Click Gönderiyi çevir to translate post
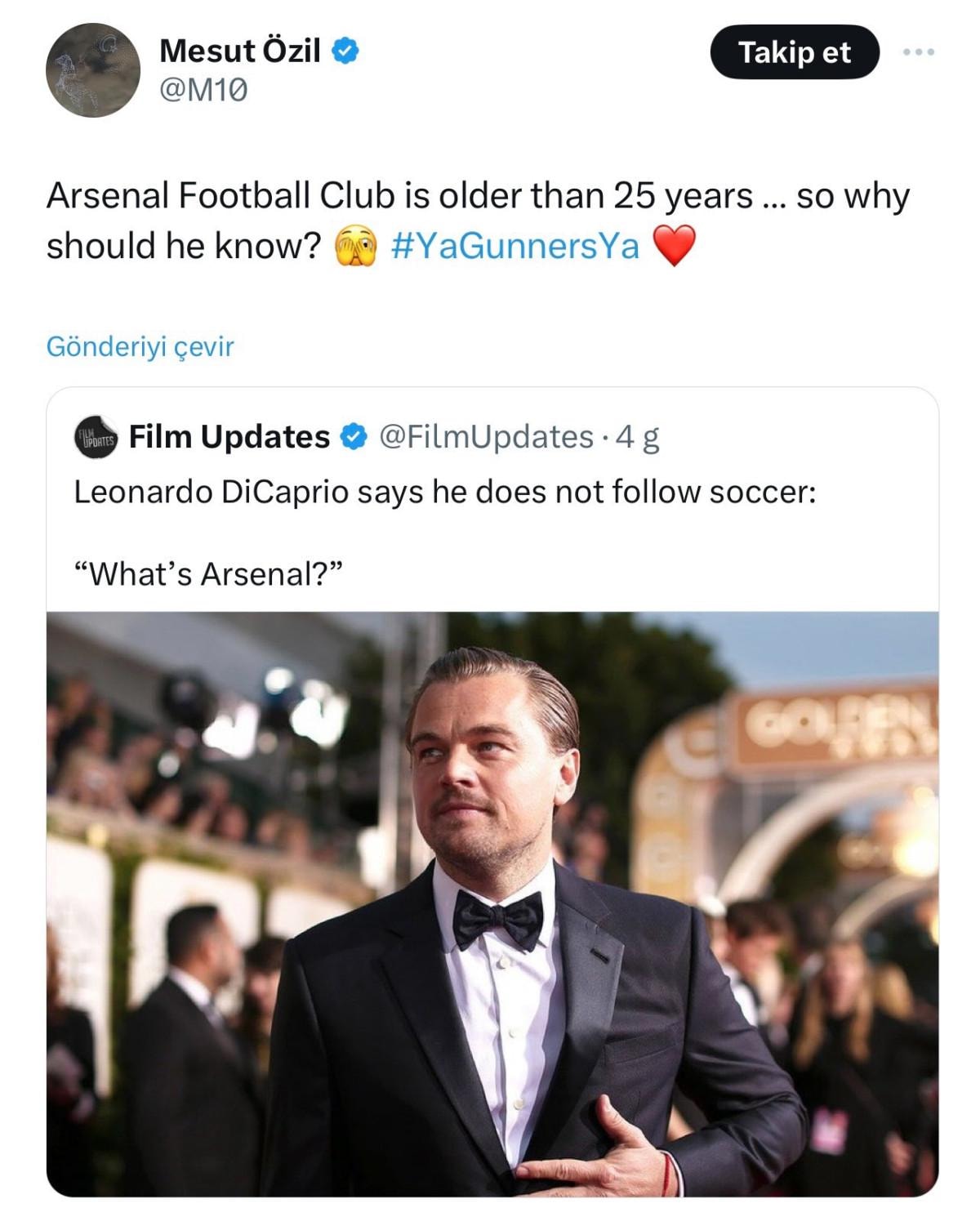980x1217 pixels. 140,346
